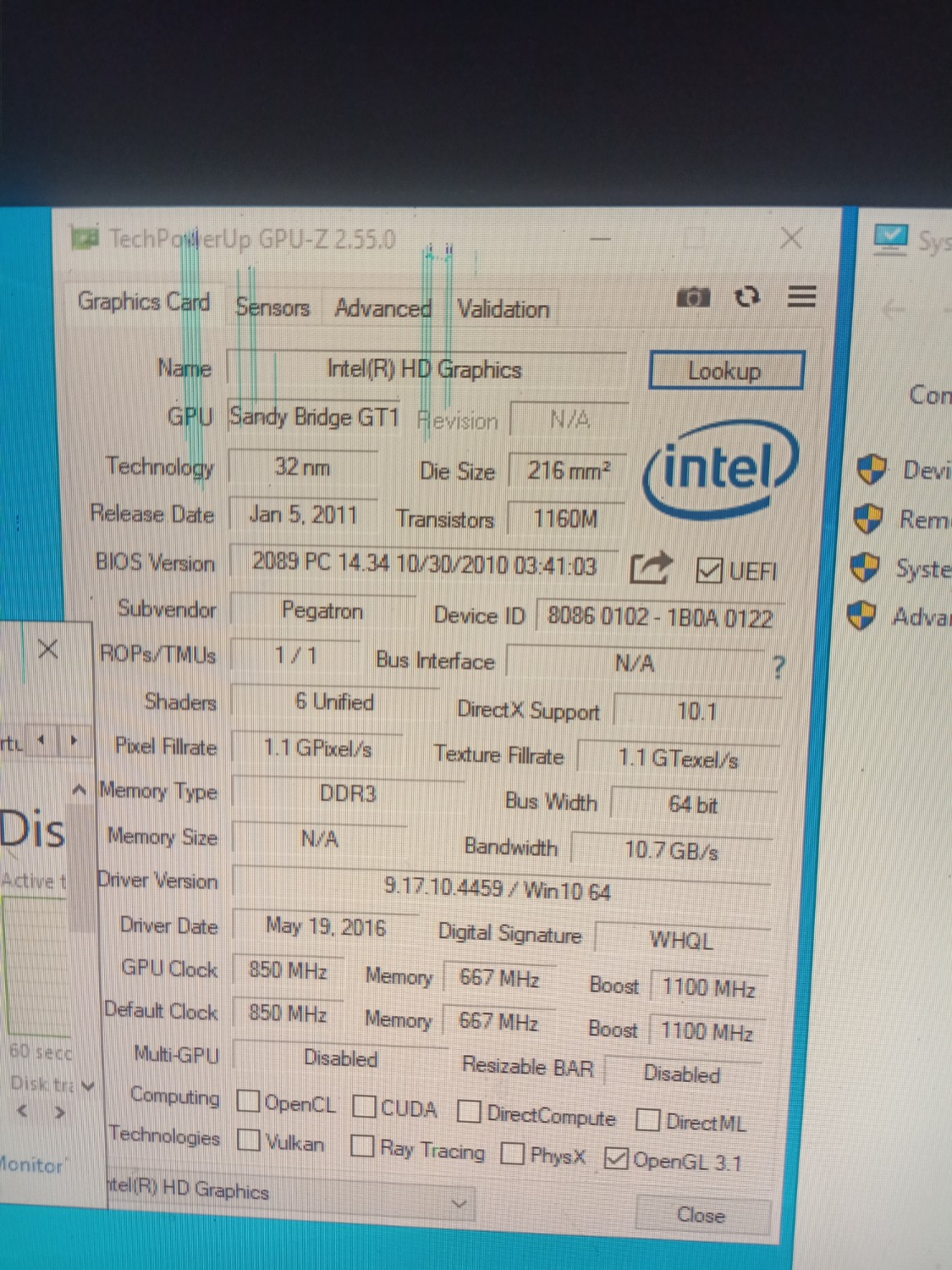Click the screenshot camera icon in GPU-Z
The image size is (952, 1270).
[693, 297]
